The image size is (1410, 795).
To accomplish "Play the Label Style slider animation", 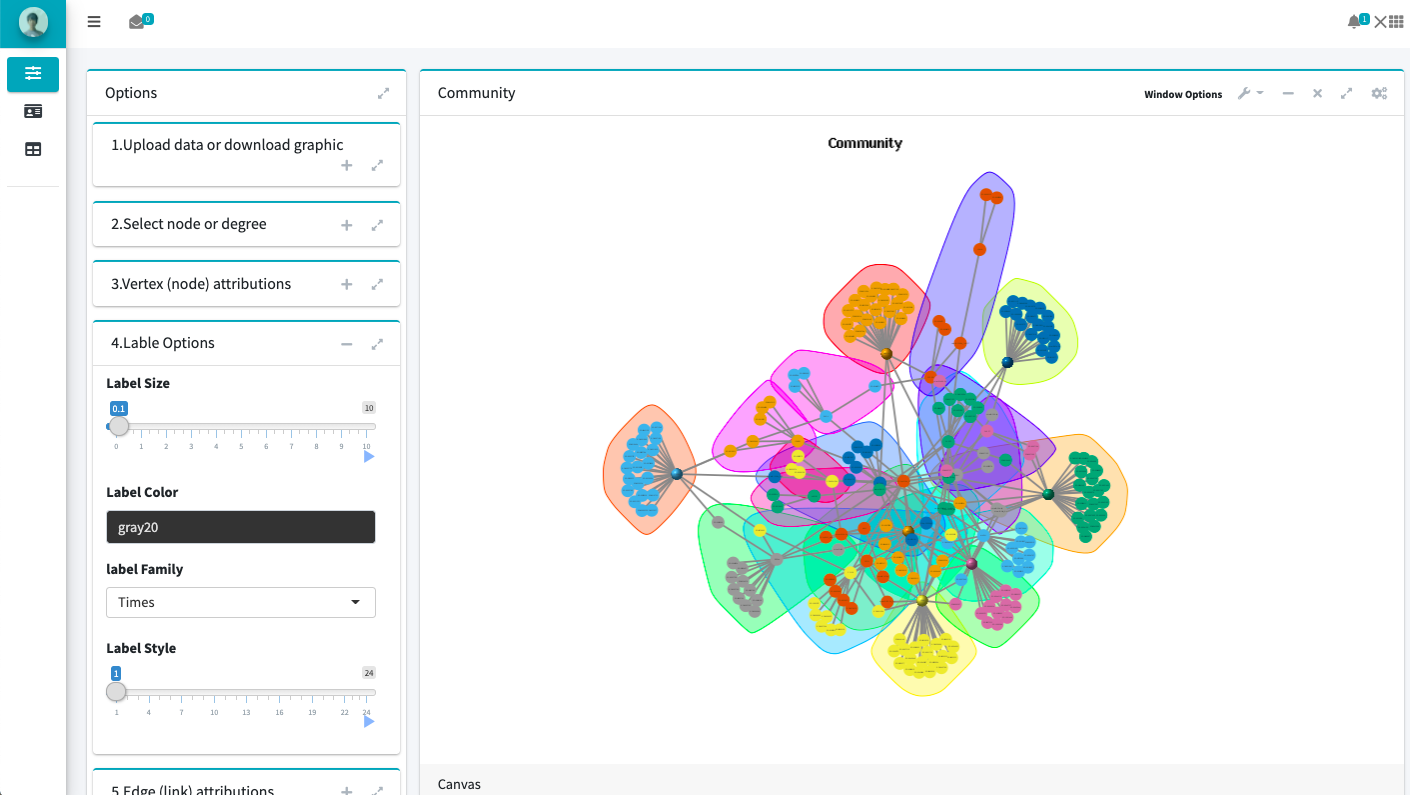I will tap(369, 721).
